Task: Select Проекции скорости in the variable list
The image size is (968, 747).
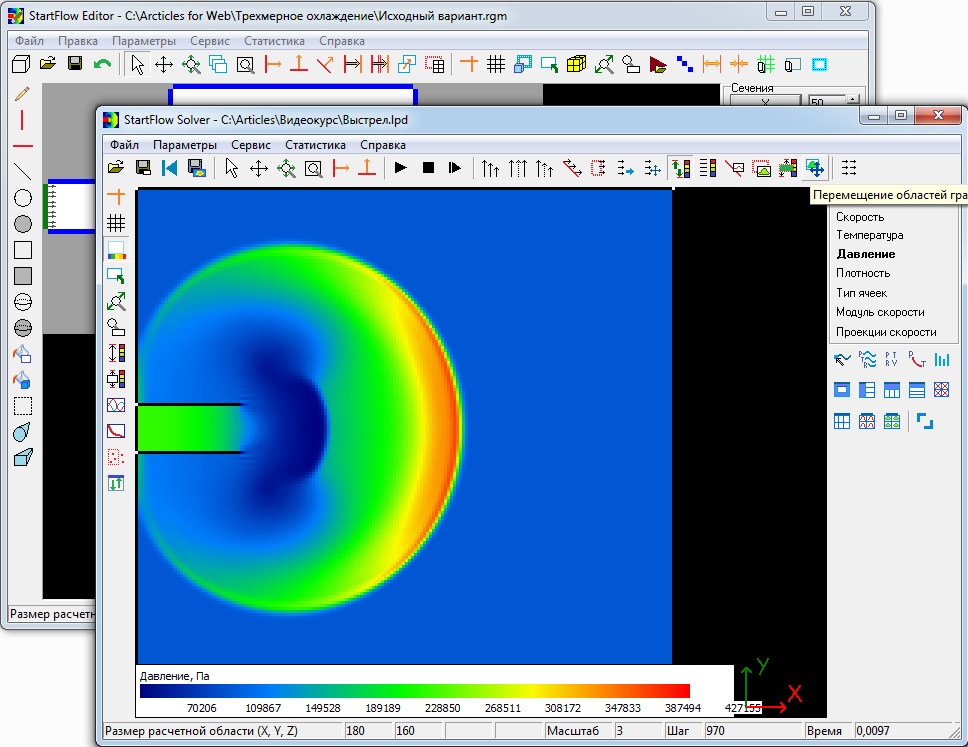Action: pos(886,332)
